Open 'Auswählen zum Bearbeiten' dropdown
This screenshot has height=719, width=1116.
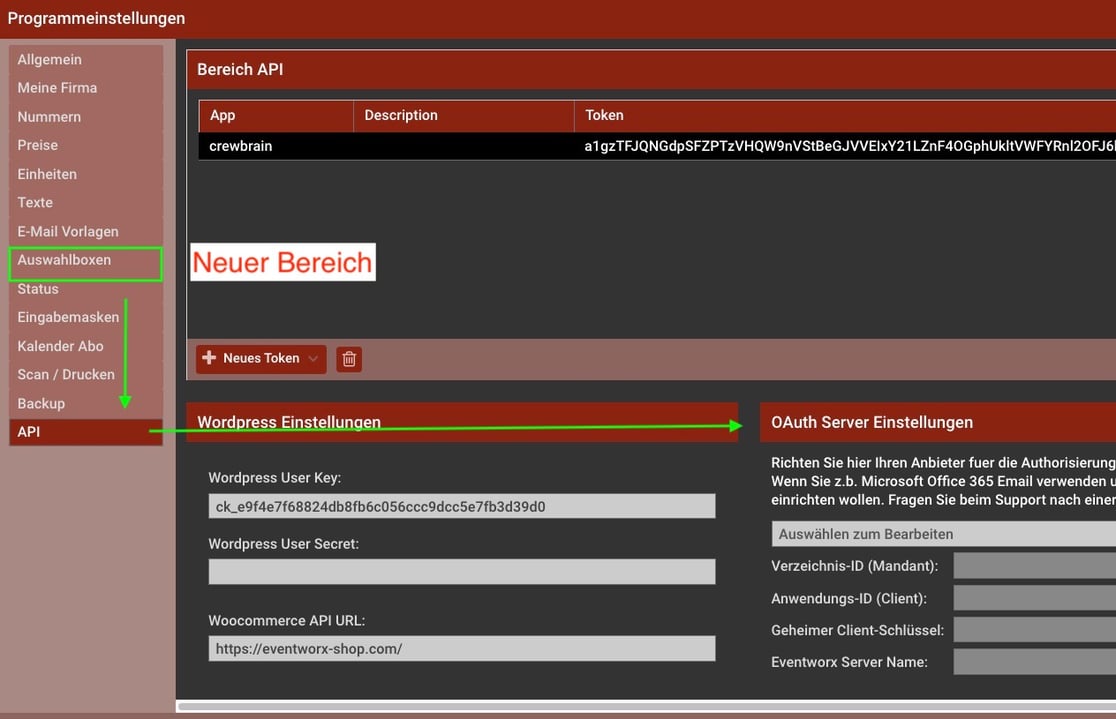point(943,534)
